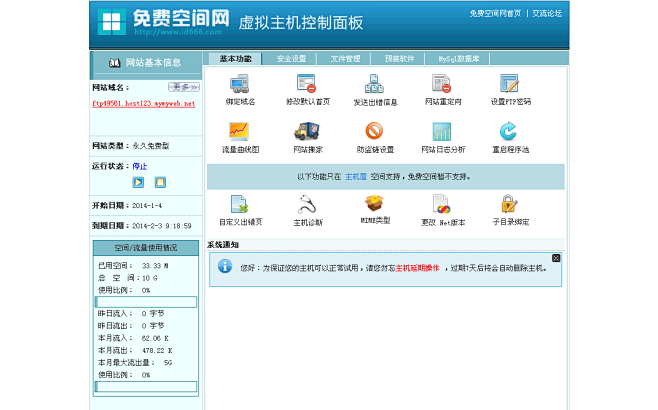
Task: Open the 绑定域名 domain binding icon
Action: point(240,85)
